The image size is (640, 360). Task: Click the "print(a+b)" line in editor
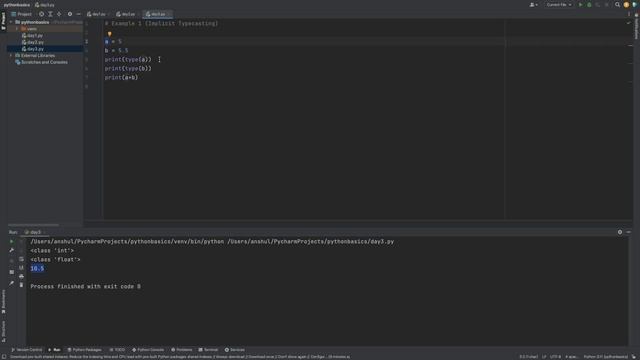click(121, 77)
